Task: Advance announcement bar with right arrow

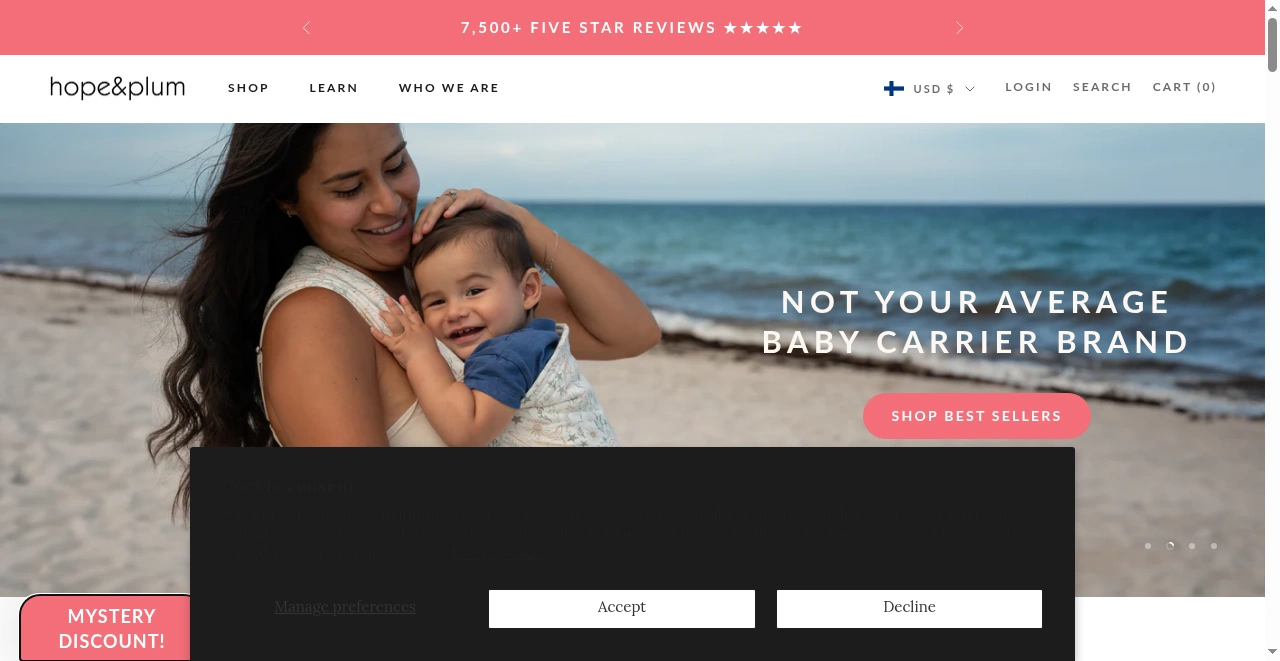Action: 959,28
